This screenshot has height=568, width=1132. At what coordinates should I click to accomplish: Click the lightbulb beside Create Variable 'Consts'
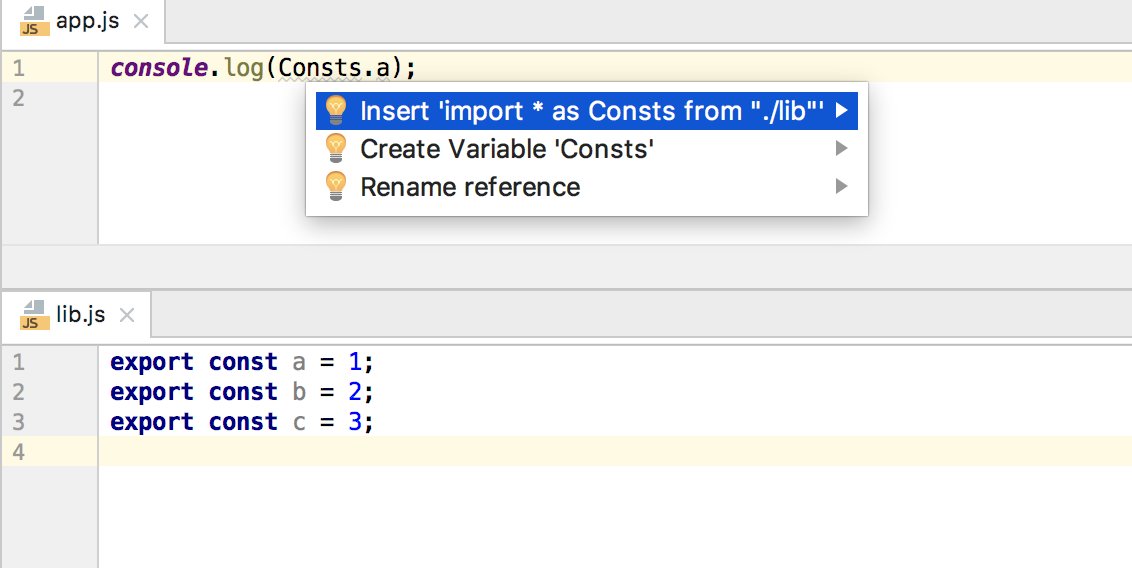[x=336, y=149]
